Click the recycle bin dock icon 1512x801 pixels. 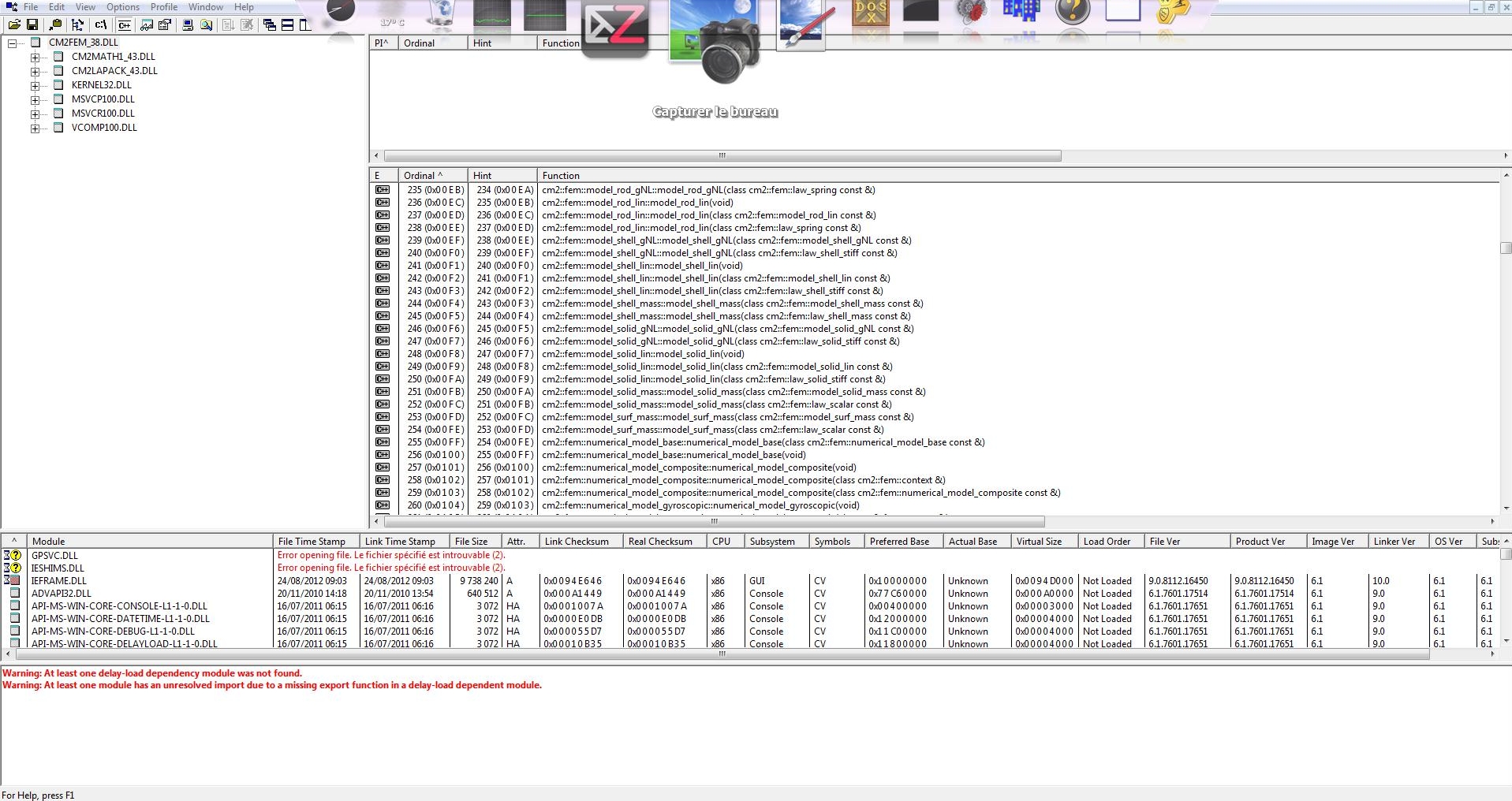tap(440, 13)
